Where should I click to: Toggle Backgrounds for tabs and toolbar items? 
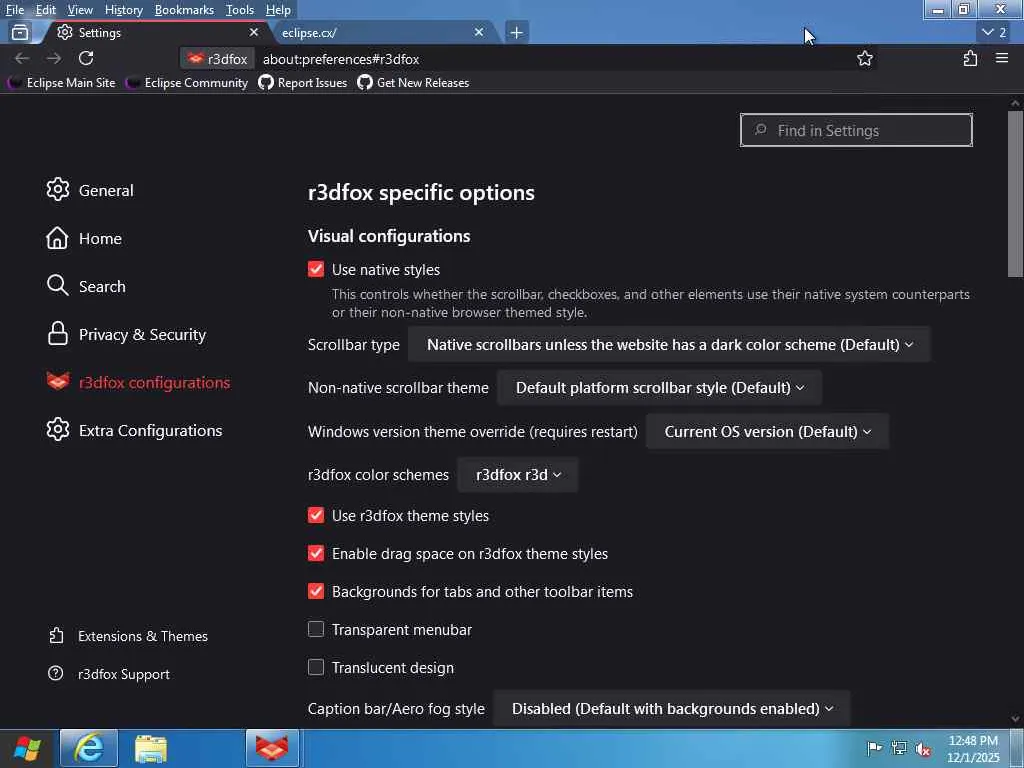(x=316, y=591)
